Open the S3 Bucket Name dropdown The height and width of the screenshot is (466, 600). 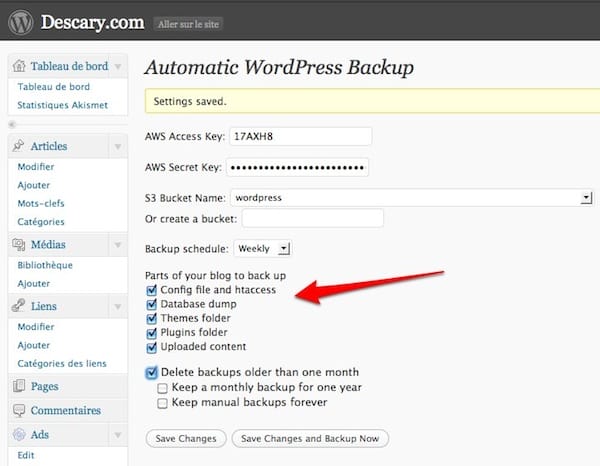(585, 198)
